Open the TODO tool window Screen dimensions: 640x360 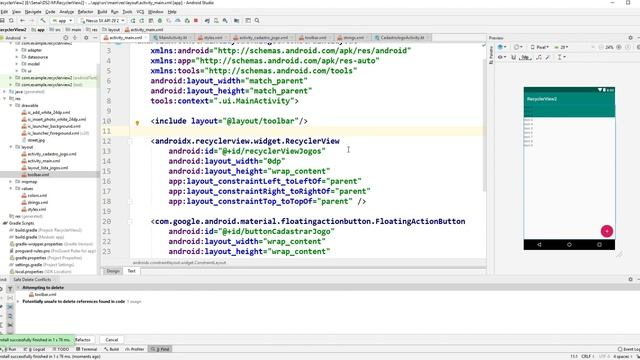click(x=60, y=349)
